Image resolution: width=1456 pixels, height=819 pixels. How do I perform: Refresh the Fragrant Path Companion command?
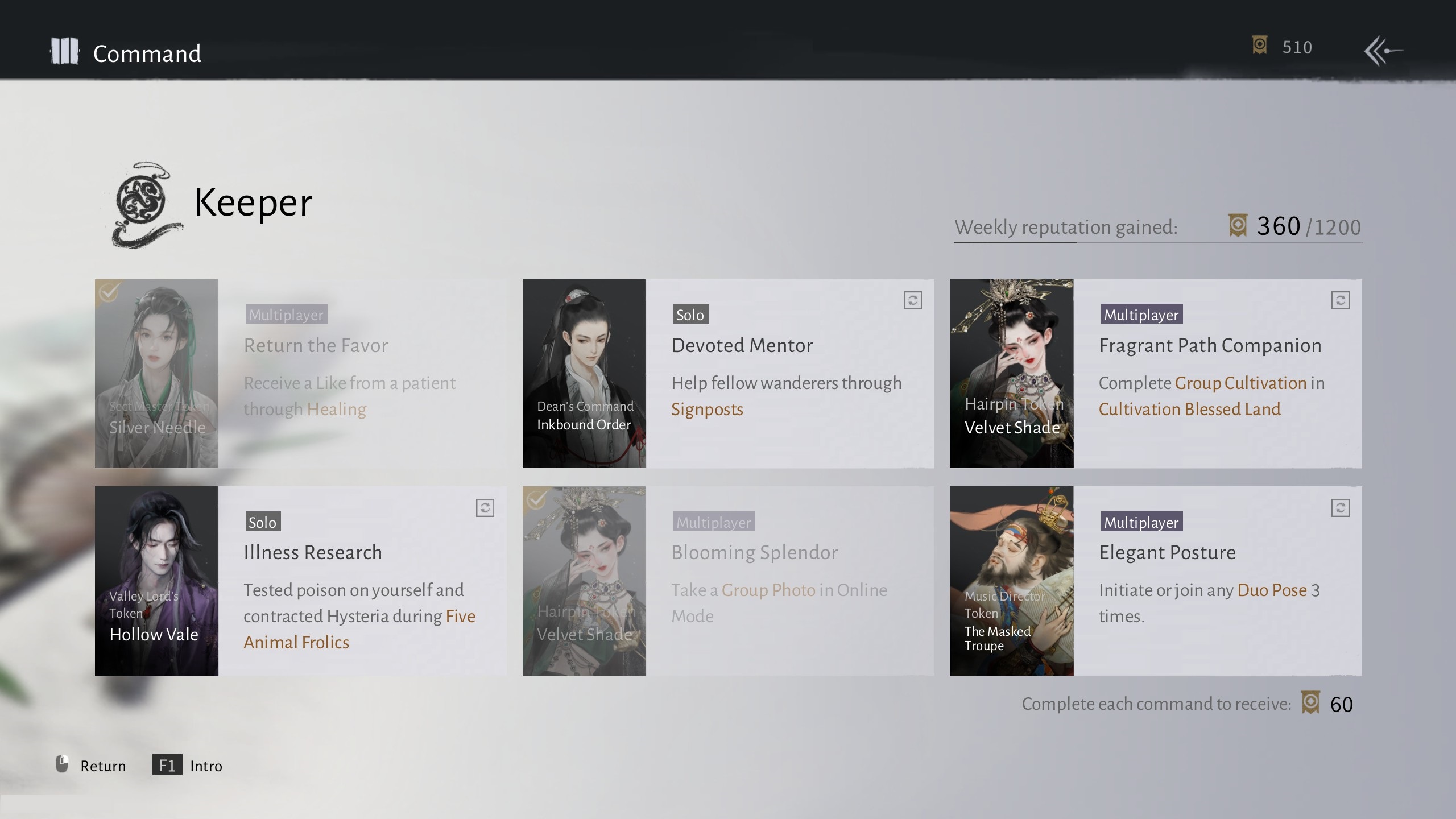click(x=1340, y=300)
